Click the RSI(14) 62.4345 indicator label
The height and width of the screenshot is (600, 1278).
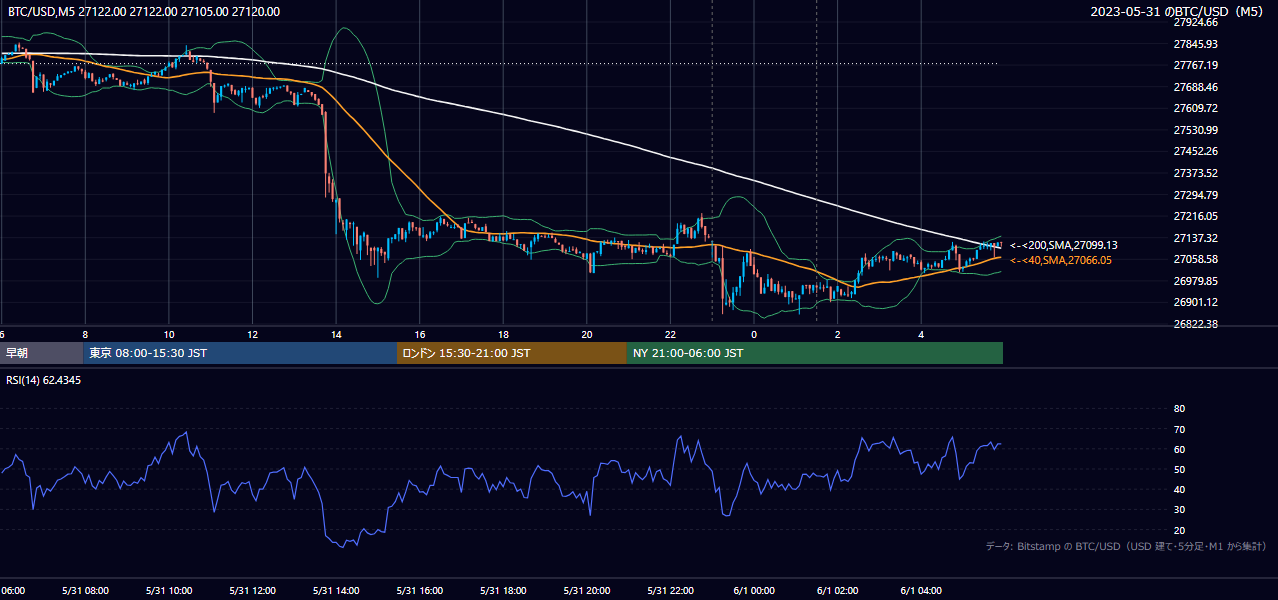pyautogui.click(x=44, y=380)
